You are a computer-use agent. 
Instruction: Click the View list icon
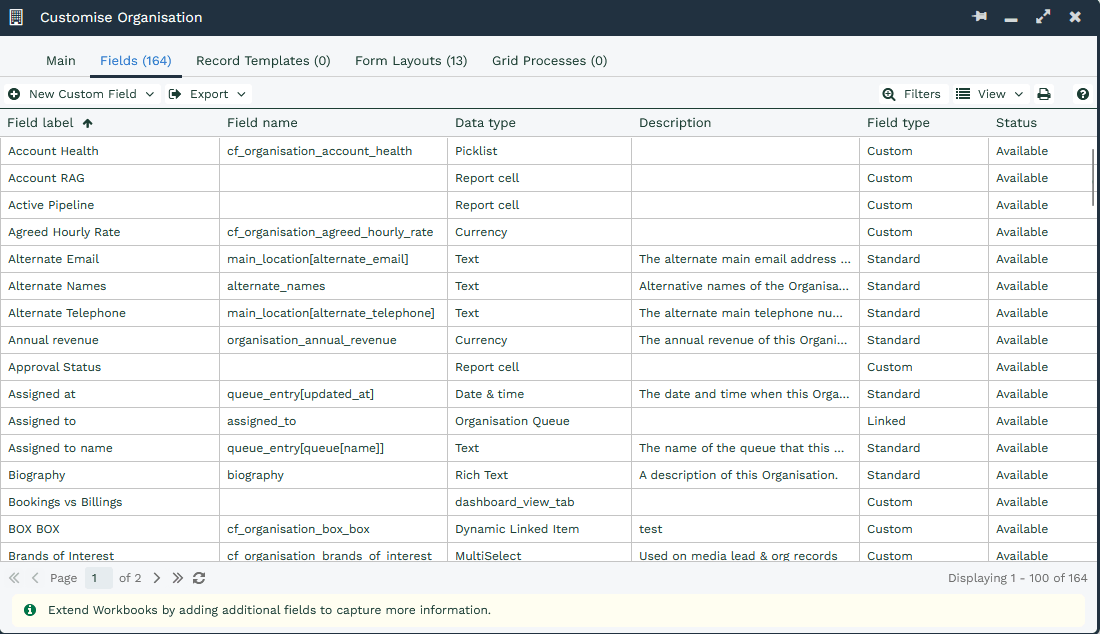(x=963, y=94)
